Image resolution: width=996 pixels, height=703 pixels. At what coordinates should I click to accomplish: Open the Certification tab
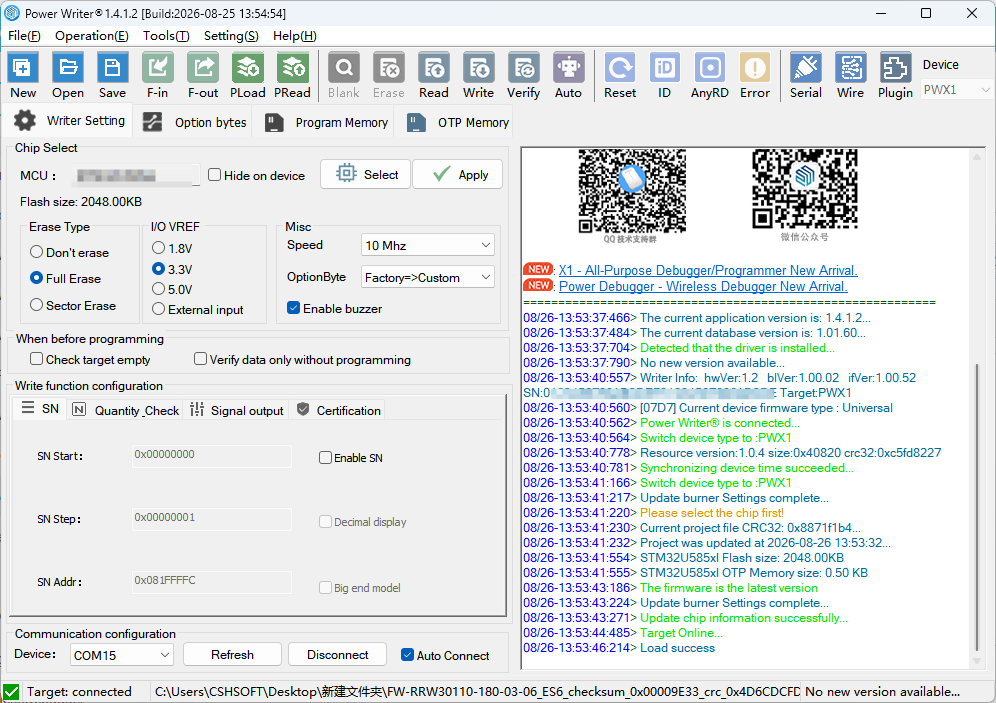(338, 410)
